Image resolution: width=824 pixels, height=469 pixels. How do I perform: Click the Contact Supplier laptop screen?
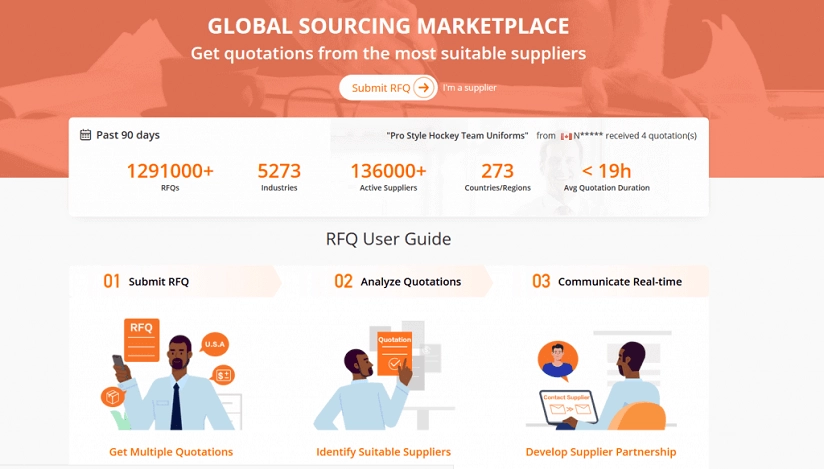pos(569,406)
